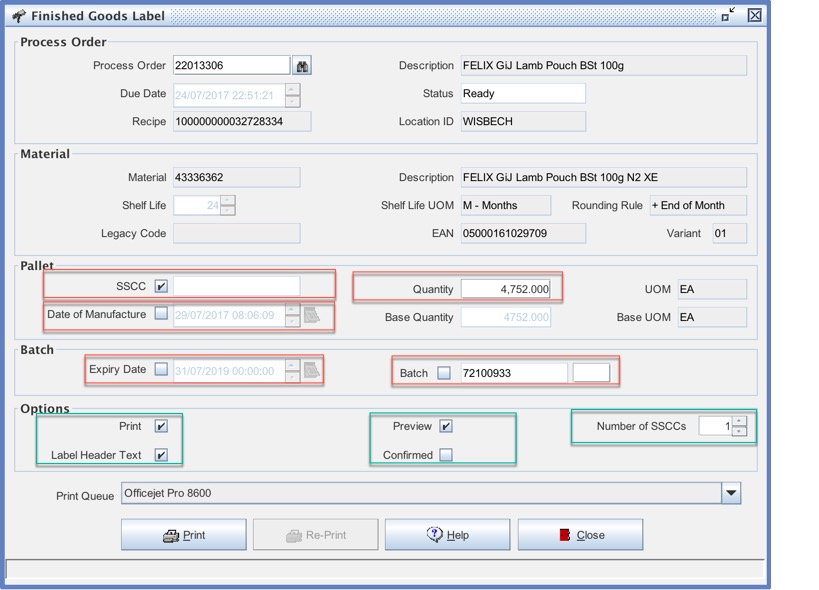Screen dimensions: 819x590
Task: Tick the Batch checkbox
Action: 444,373
